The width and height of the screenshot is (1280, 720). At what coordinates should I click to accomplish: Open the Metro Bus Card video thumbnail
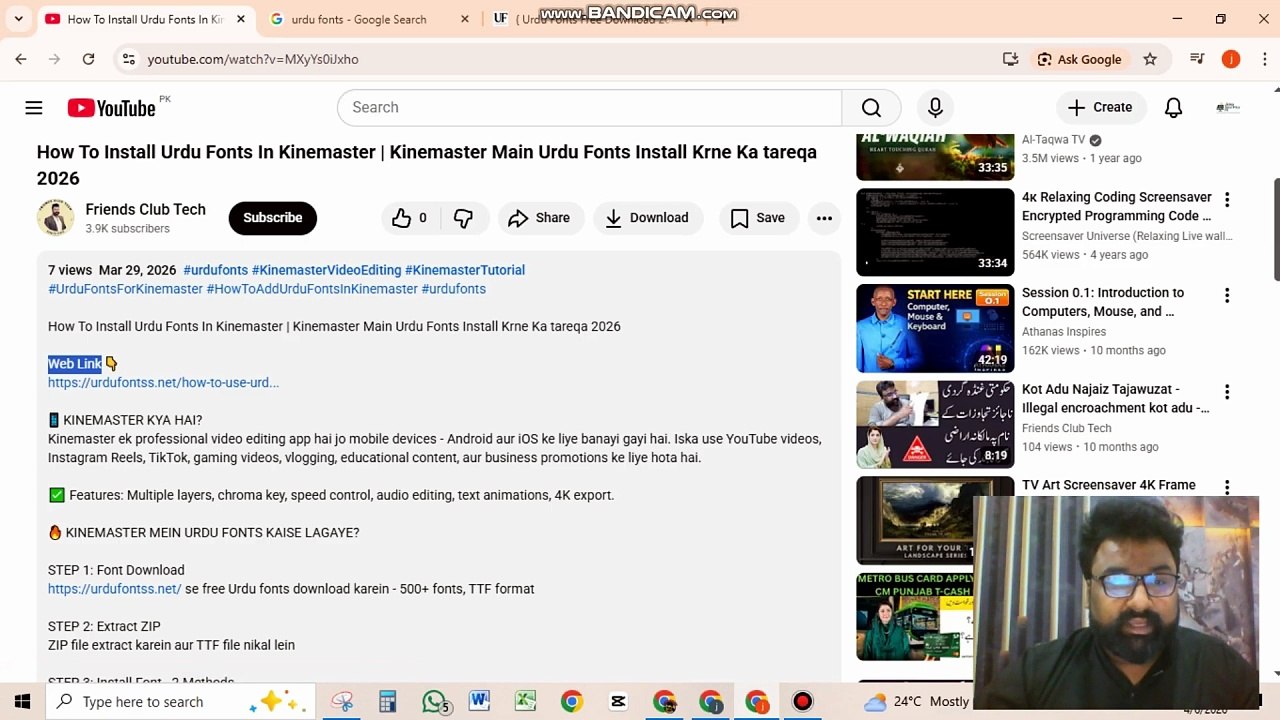pos(914,616)
